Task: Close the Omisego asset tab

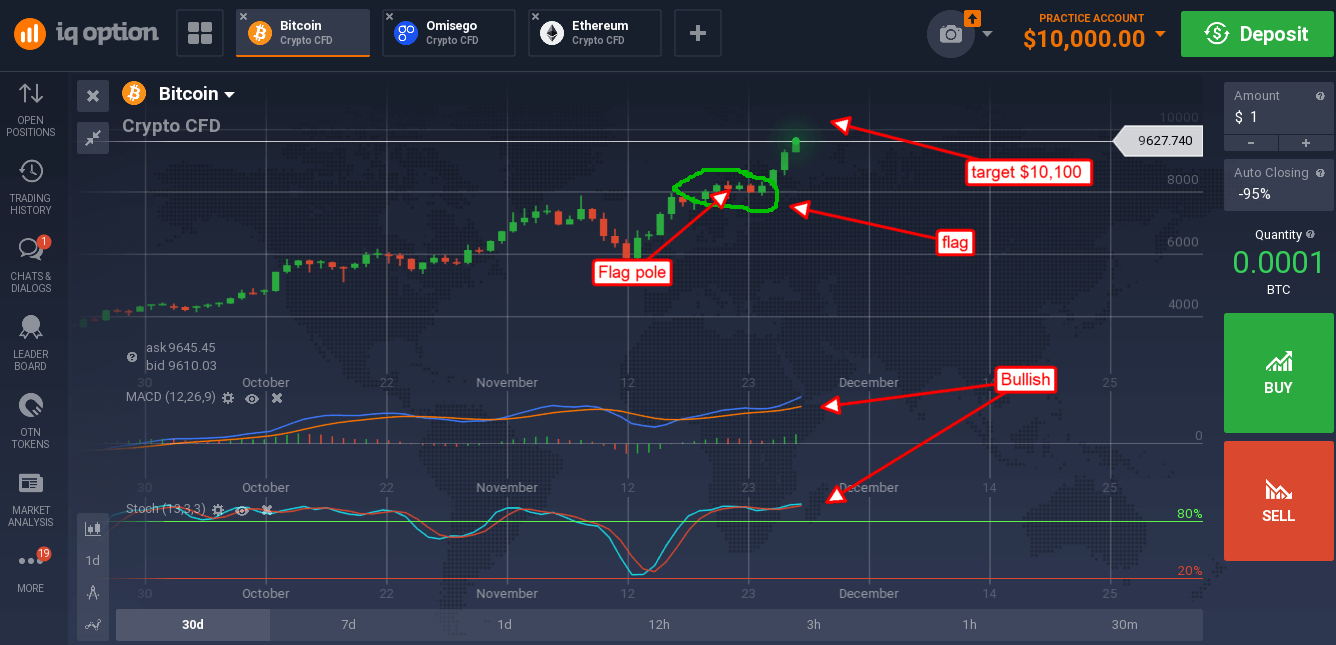Action: pyautogui.click(x=390, y=16)
